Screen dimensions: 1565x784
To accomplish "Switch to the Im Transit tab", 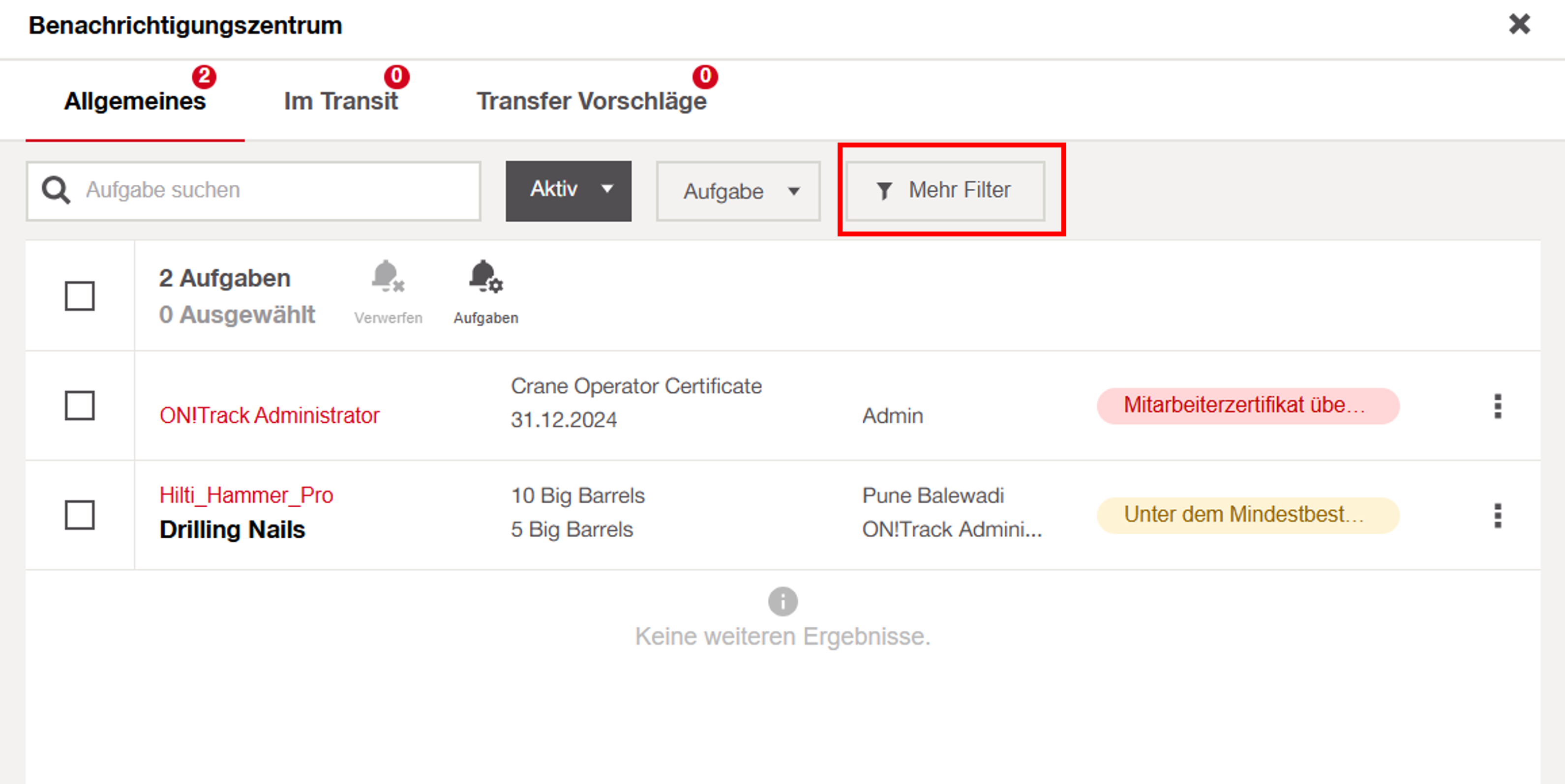I will pos(340,101).
